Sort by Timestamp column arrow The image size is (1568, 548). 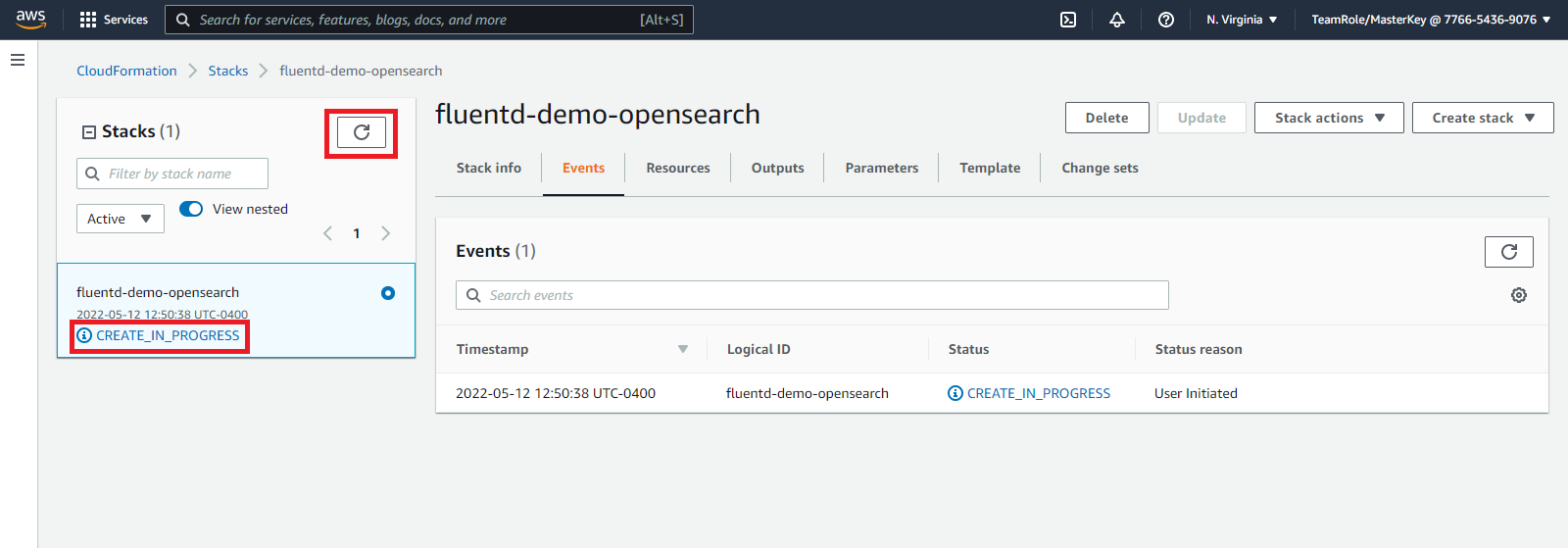[x=683, y=349]
